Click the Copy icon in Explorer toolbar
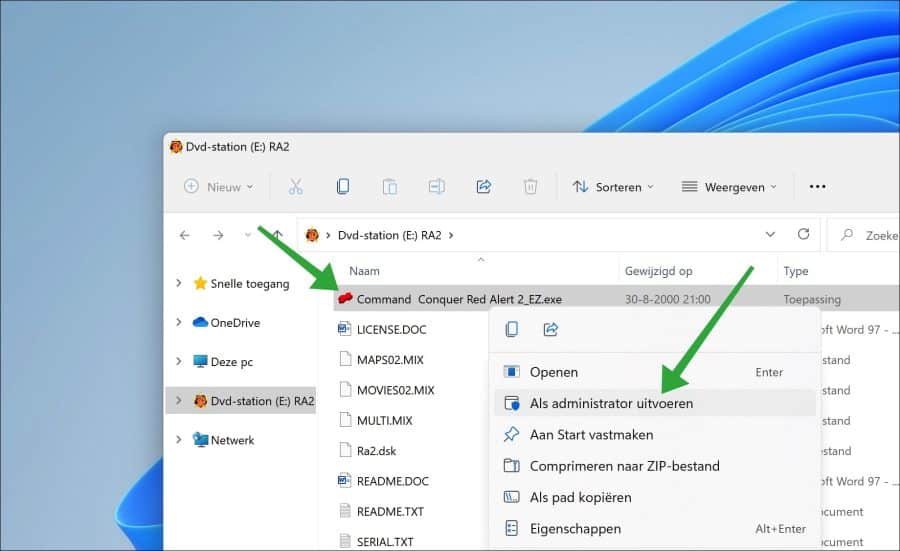The width and height of the screenshot is (900, 551). [343, 187]
